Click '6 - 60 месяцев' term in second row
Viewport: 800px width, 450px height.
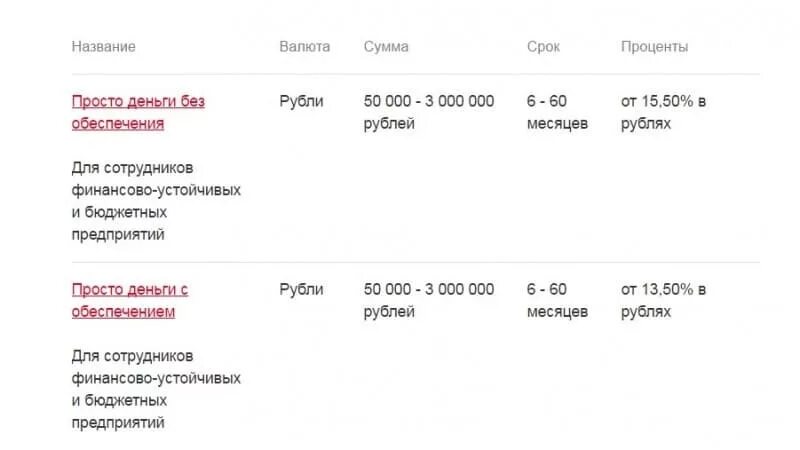coord(557,301)
